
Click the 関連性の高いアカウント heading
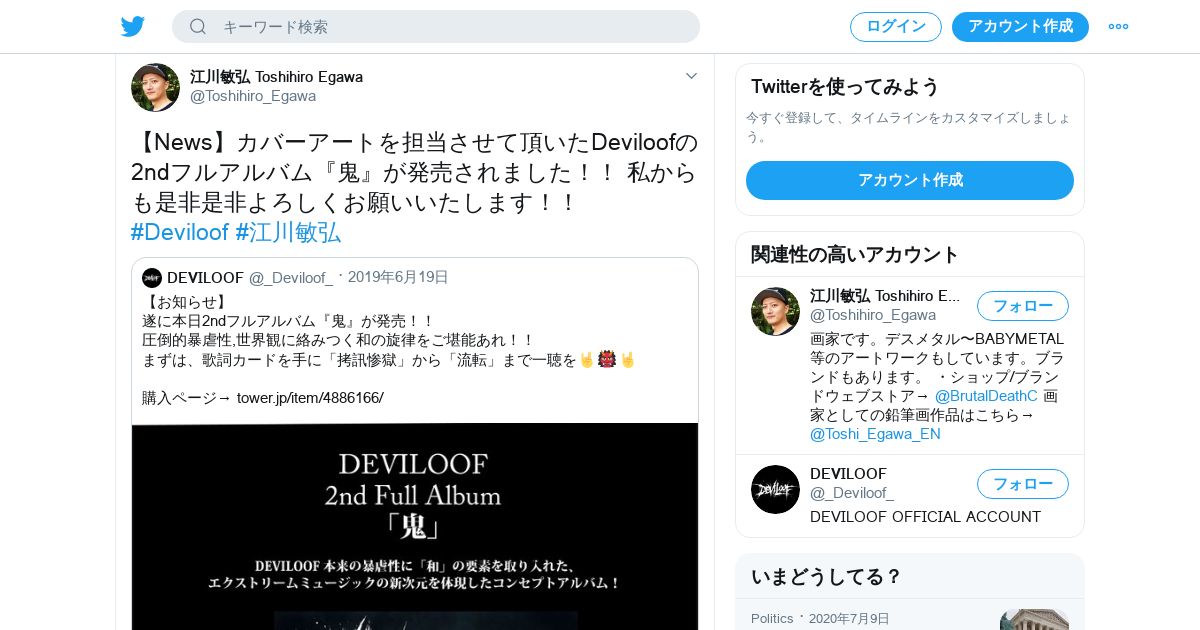click(x=855, y=254)
